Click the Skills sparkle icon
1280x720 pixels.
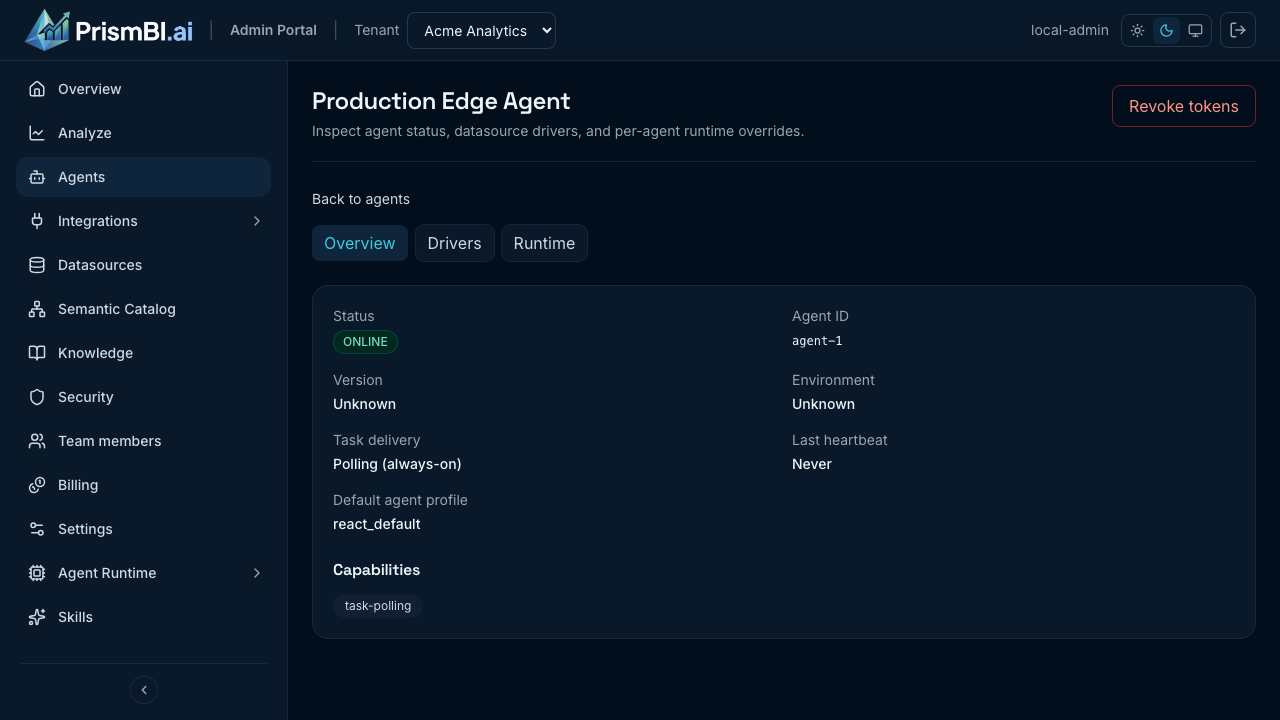coord(37,617)
